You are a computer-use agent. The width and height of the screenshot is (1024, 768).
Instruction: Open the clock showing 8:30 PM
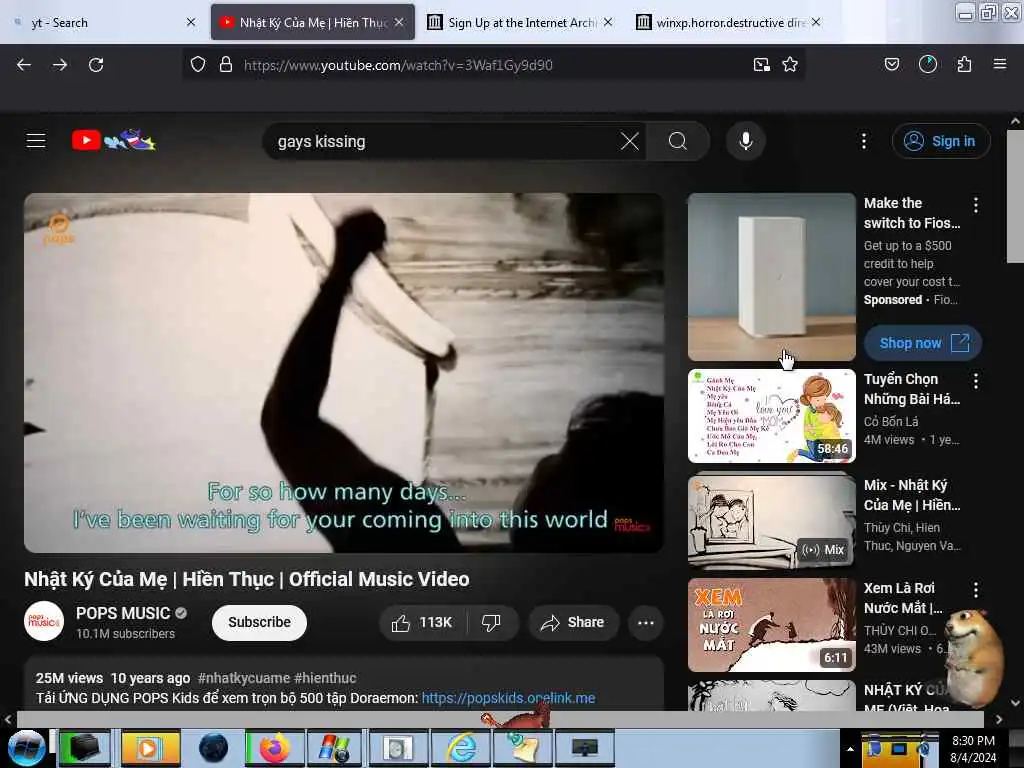973,749
